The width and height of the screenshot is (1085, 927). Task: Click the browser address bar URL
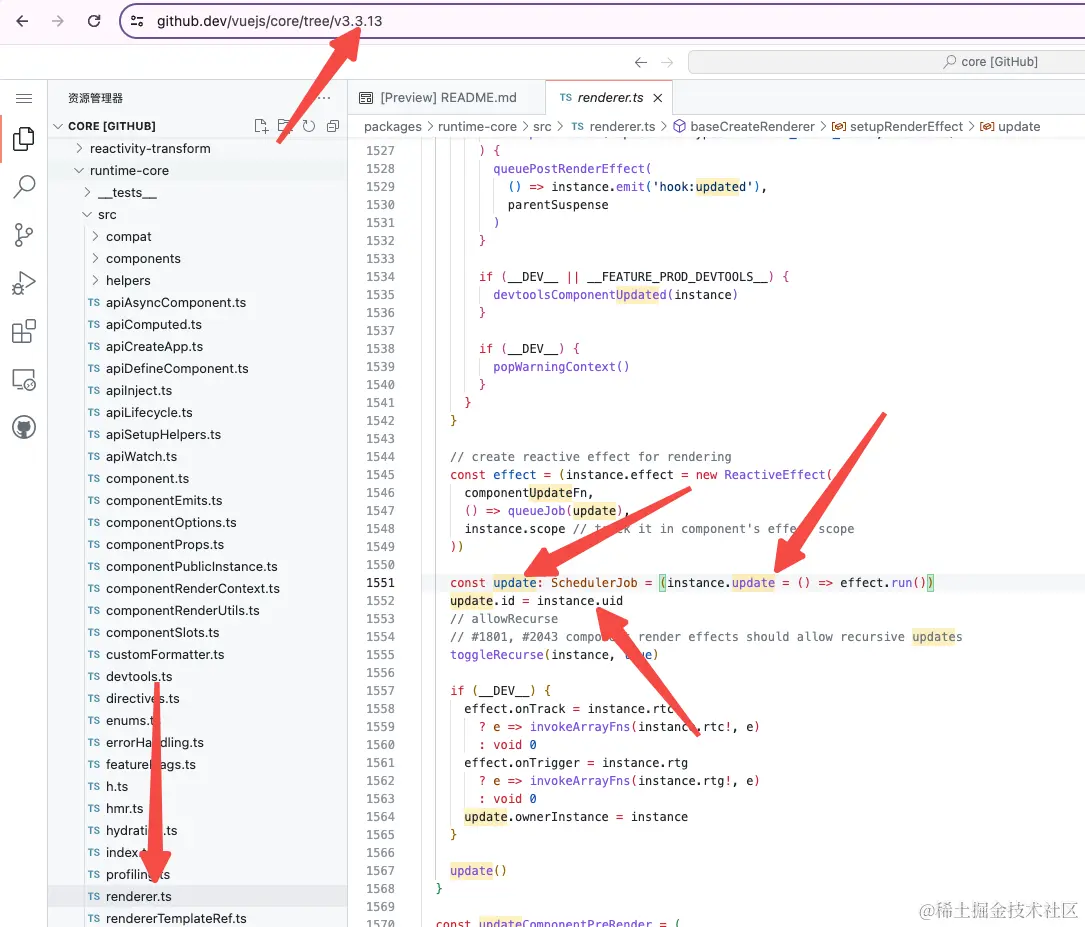pos(269,21)
